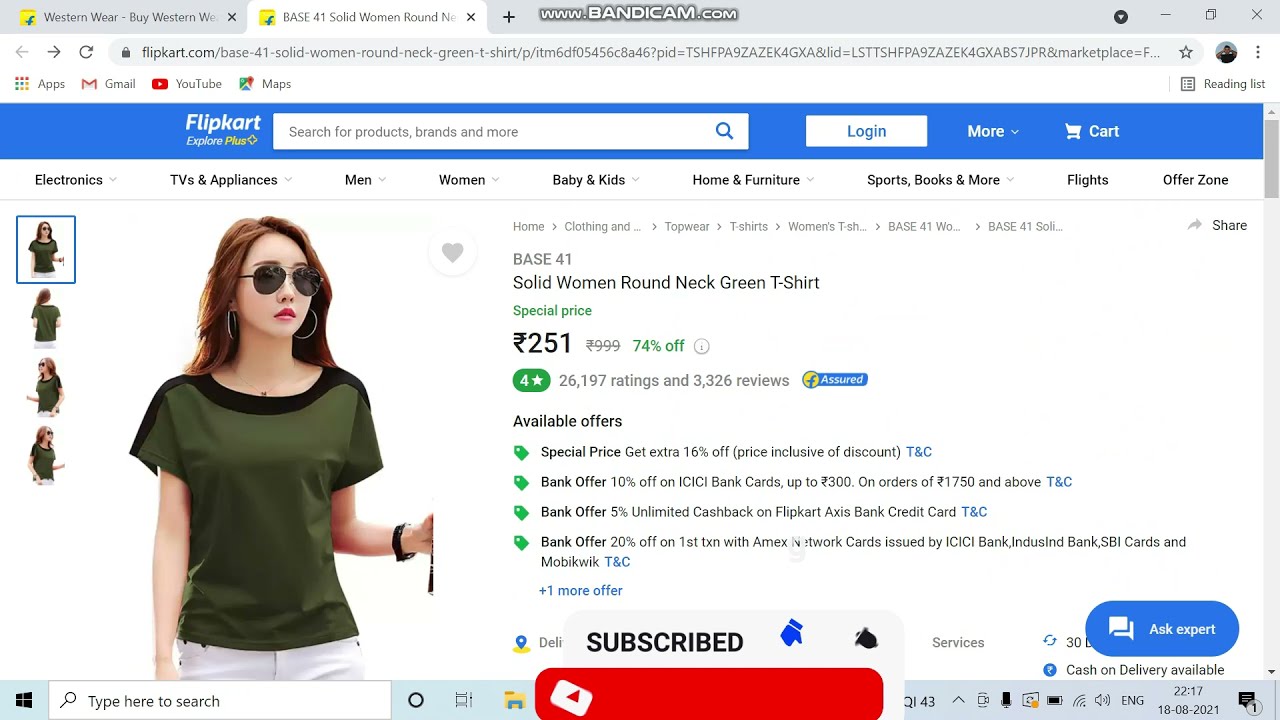Click the search magnifier icon
This screenshot has height=720, width=1280.
[724, 131]
